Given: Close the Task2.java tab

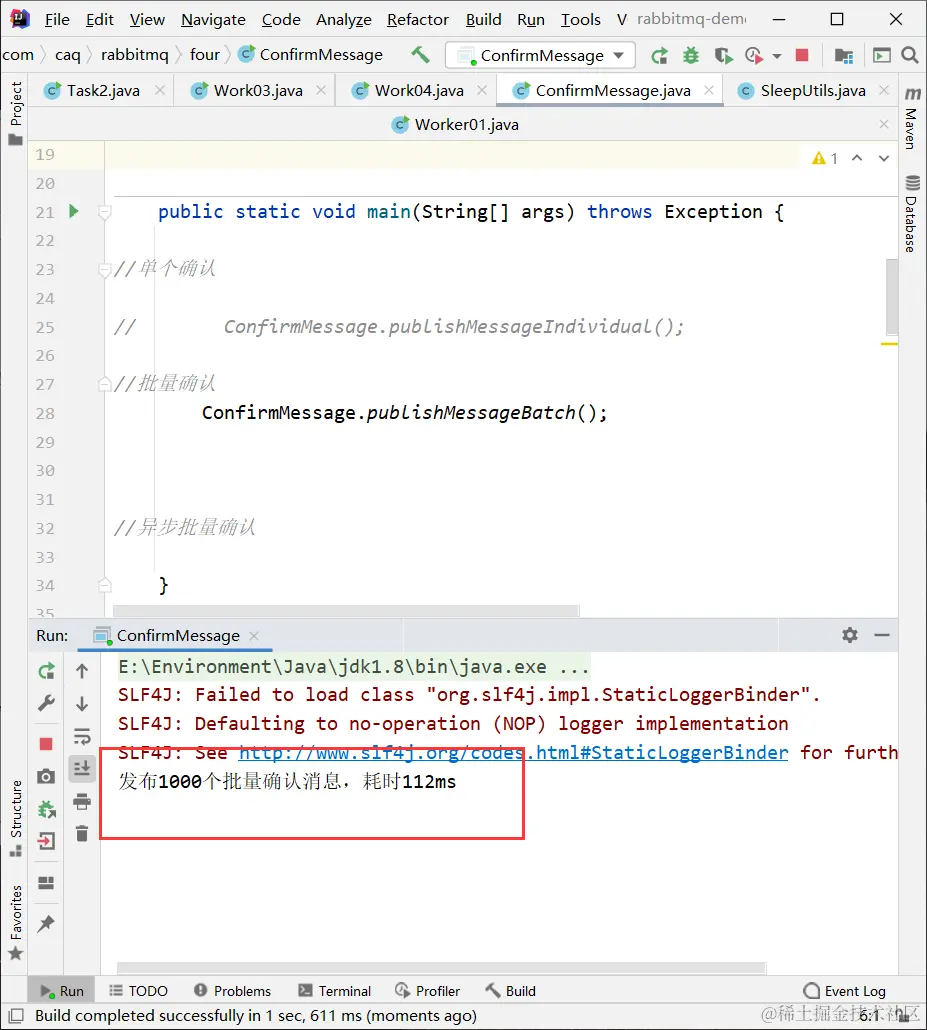Looking at the screenshot, I should click(160, 90).
